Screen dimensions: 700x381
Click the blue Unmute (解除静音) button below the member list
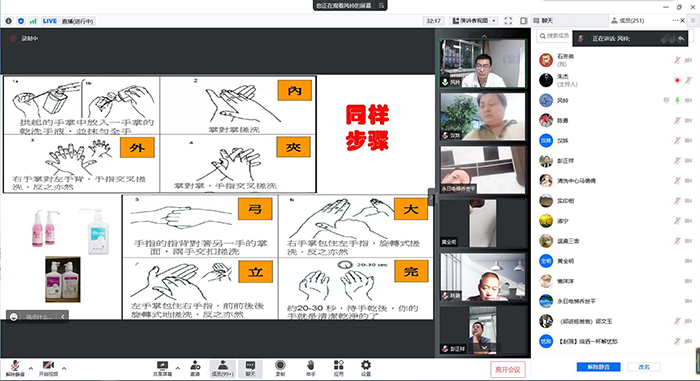coord(598,367)
